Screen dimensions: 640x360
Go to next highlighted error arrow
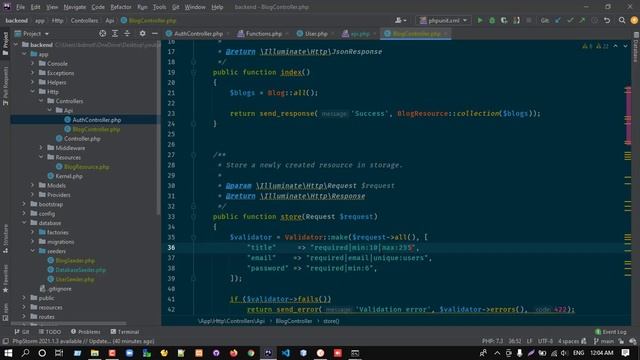coord(625,46)
